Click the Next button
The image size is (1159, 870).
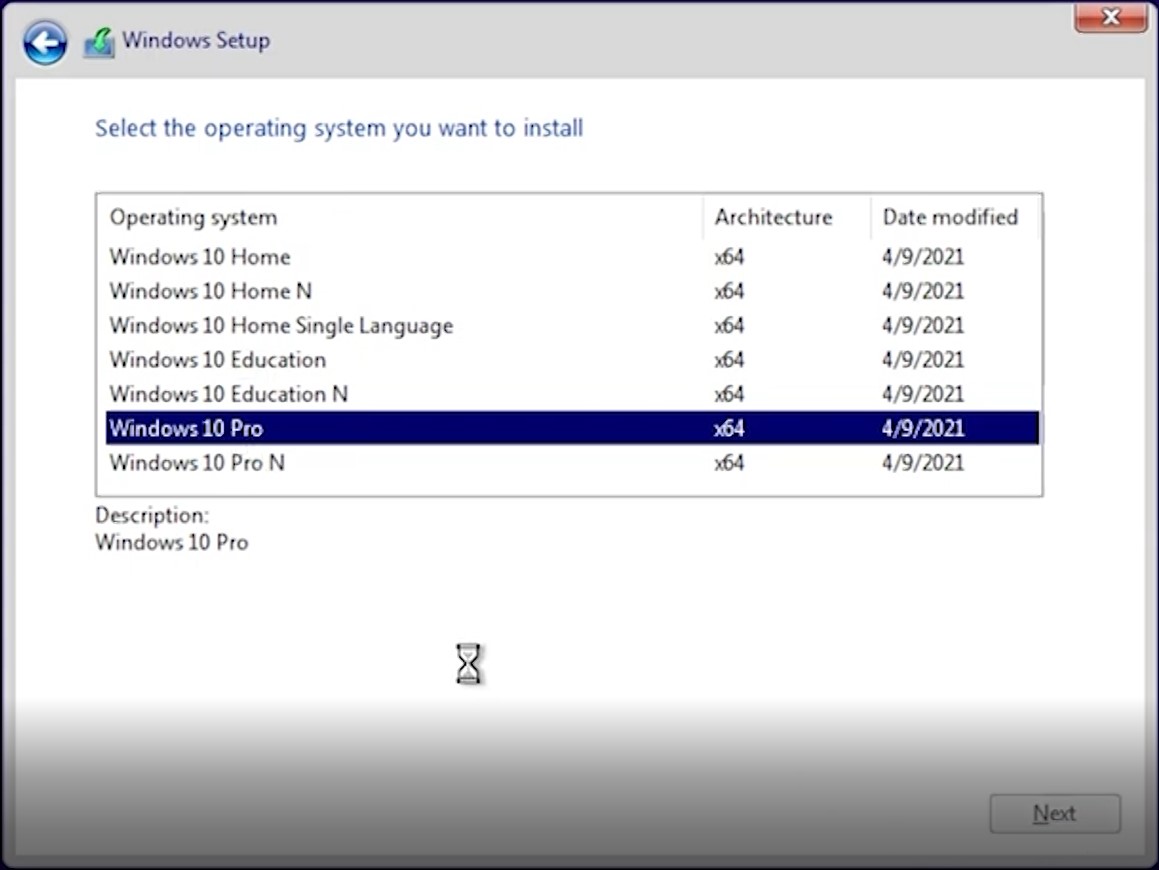point(1055,813)
